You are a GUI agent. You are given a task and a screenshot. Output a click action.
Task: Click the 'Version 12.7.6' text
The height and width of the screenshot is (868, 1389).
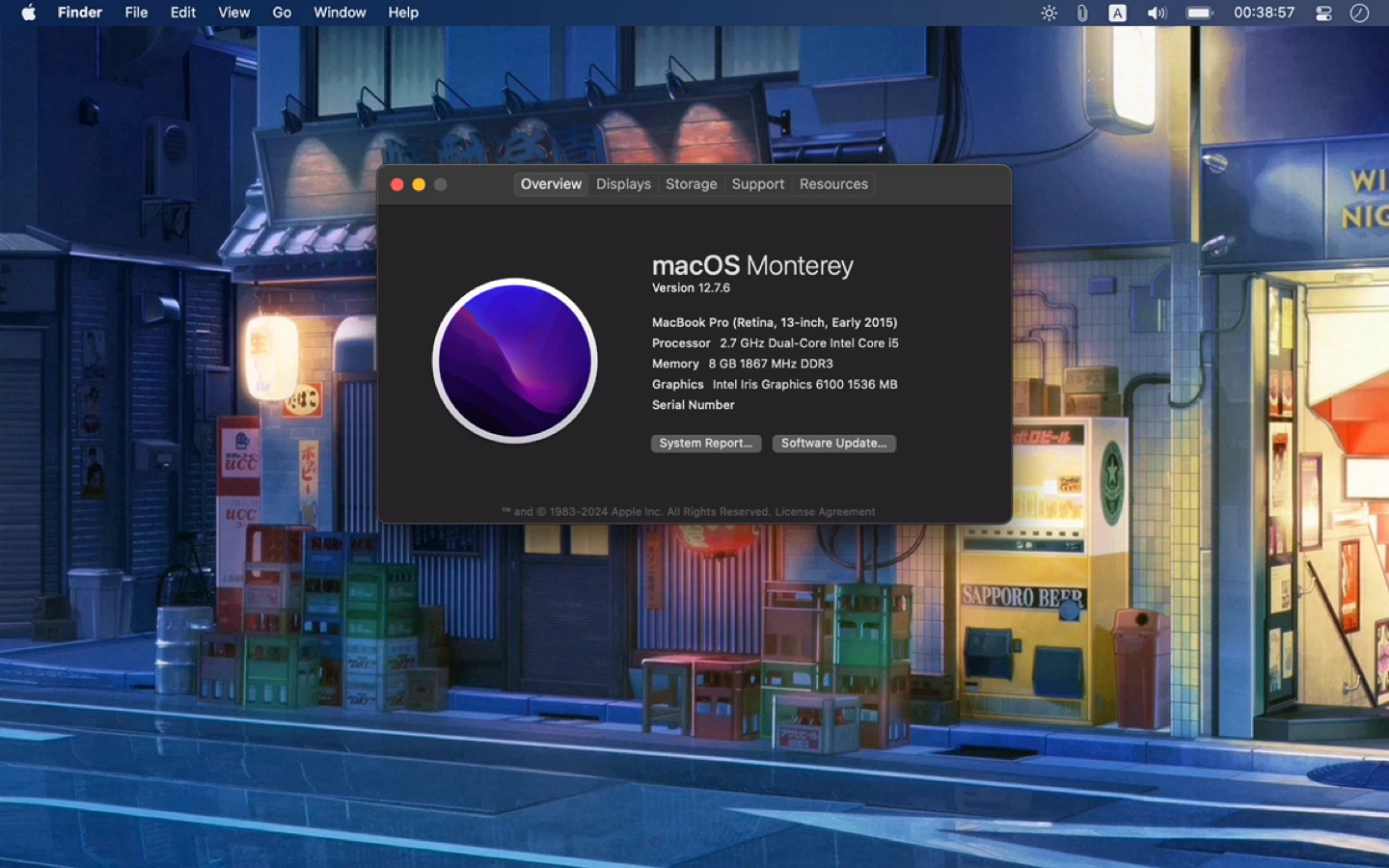pyautogui.click(x=691, y=288)
